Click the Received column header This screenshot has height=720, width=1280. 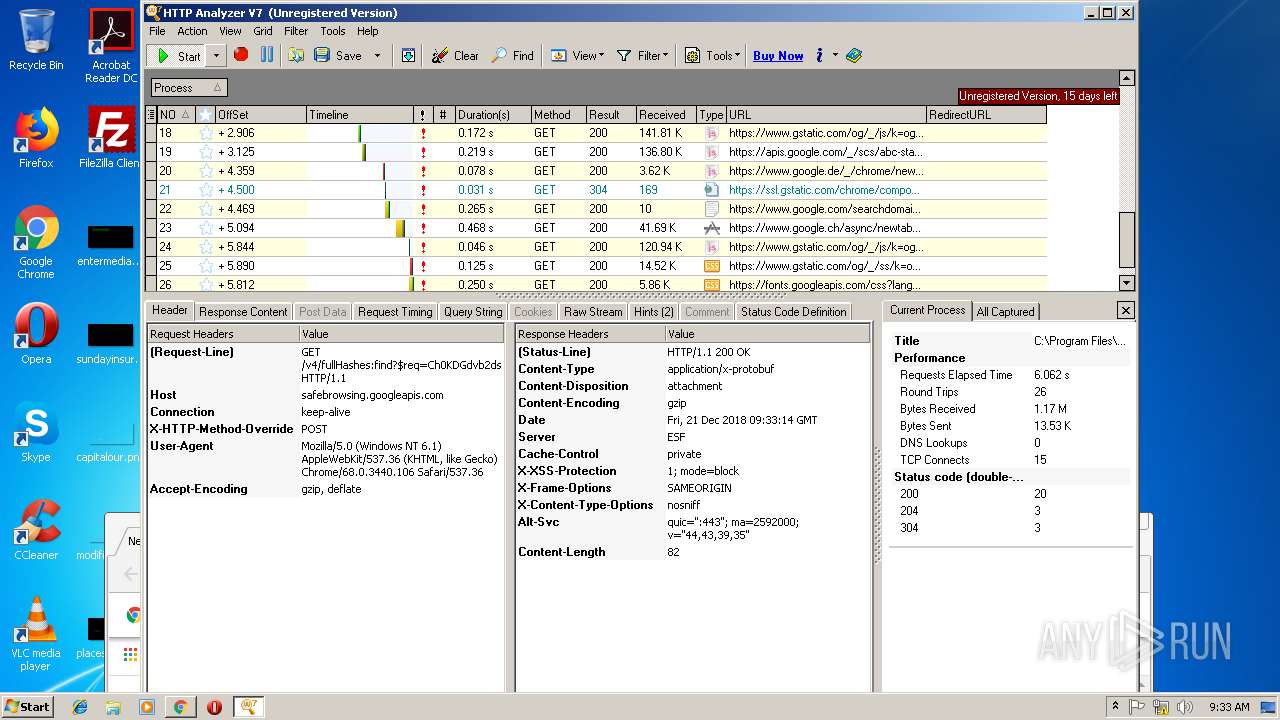666,115
